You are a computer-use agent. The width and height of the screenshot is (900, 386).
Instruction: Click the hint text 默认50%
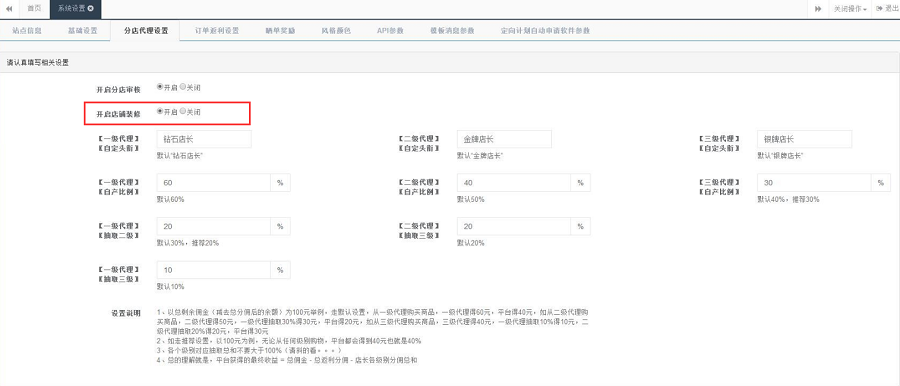[471, 199]
